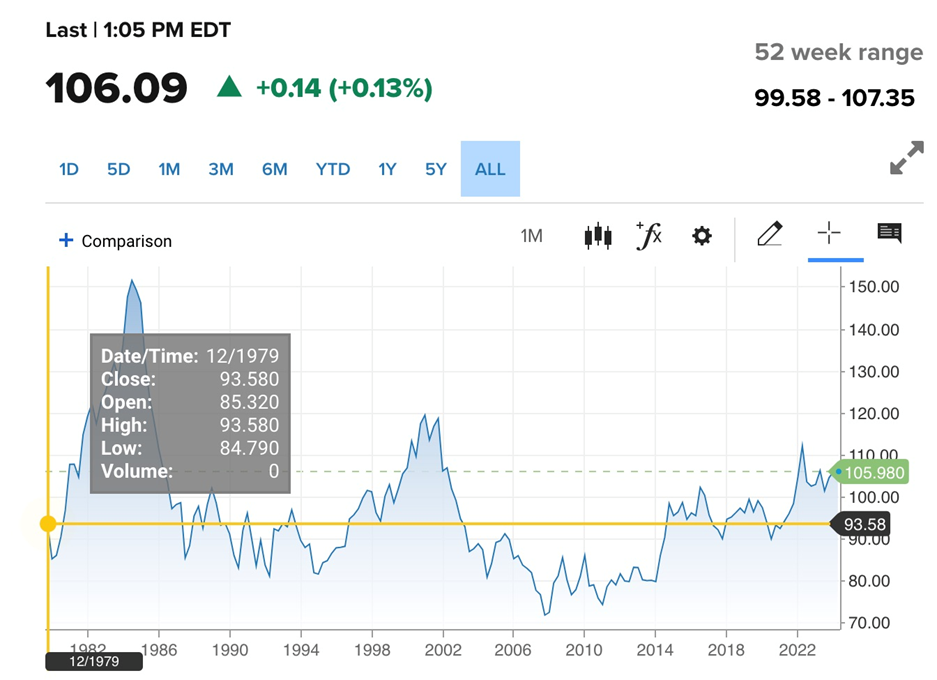Show year-to-date YTD range

pos(333,169)
